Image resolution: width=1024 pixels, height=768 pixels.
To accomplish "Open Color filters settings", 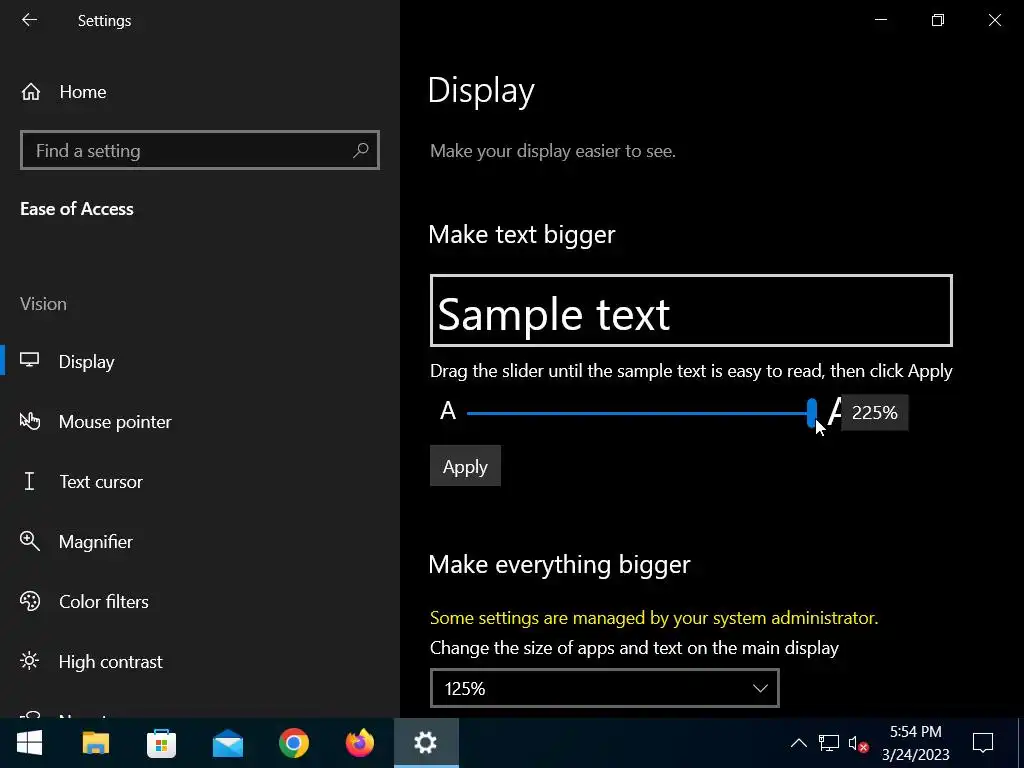I will coord(103,602).
